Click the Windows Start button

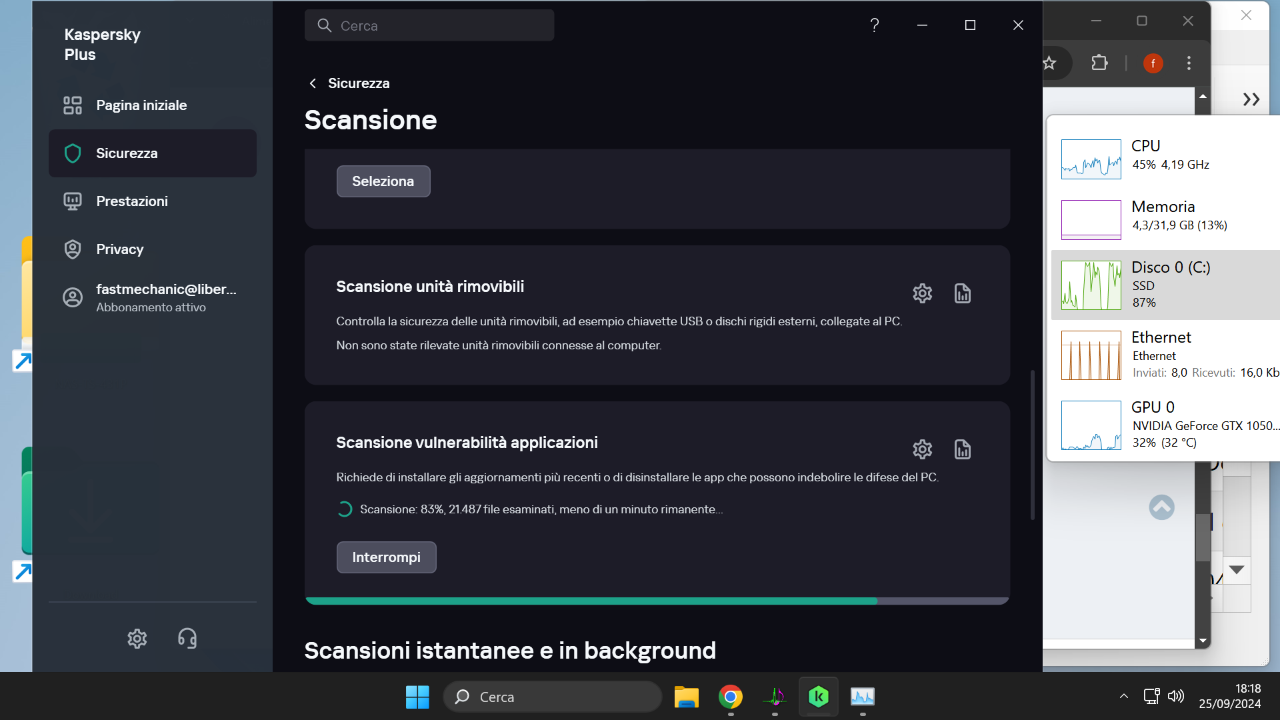tap(417, 696)
